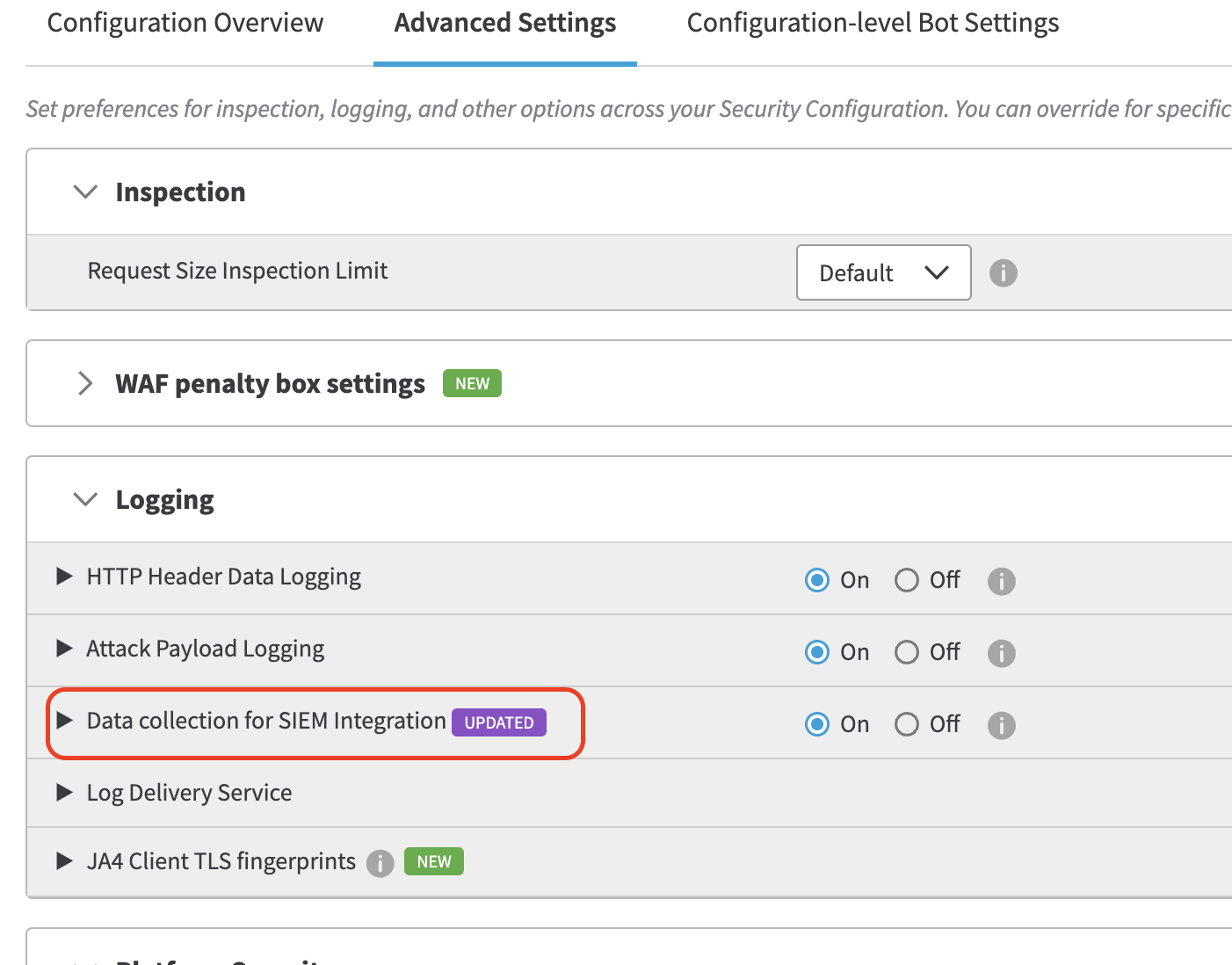The image size is (1232, 965).
Task: Switch to Configuration Overview tab
Action: point(185,23)
